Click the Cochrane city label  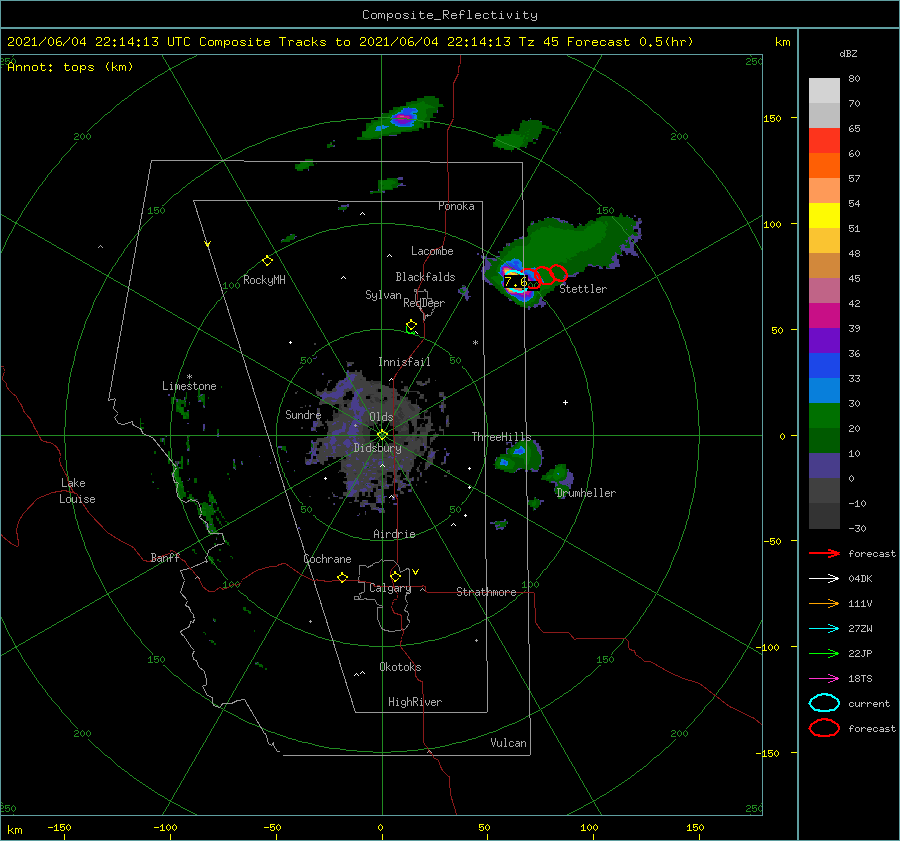(x=327, y=559)
